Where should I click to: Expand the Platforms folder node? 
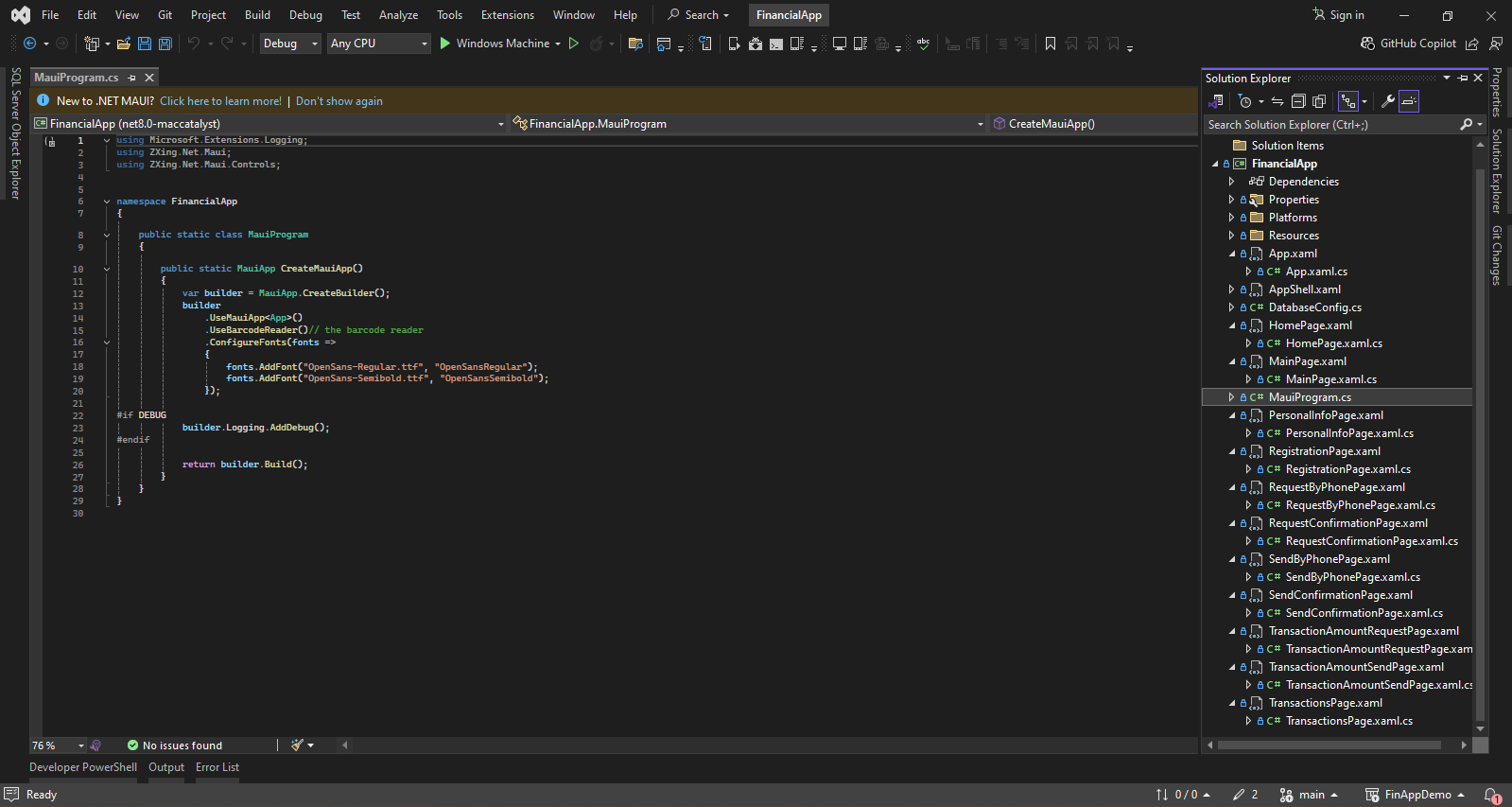[x=1231, y=218]
